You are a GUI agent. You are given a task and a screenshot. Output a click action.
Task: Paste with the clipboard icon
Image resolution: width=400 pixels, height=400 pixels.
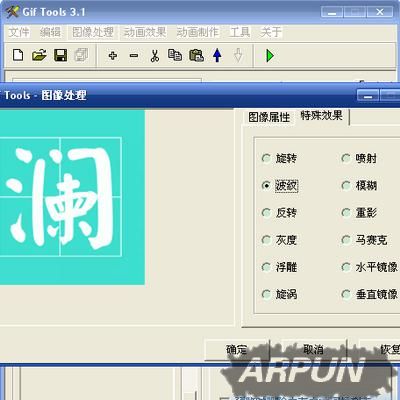click(196, 55)
